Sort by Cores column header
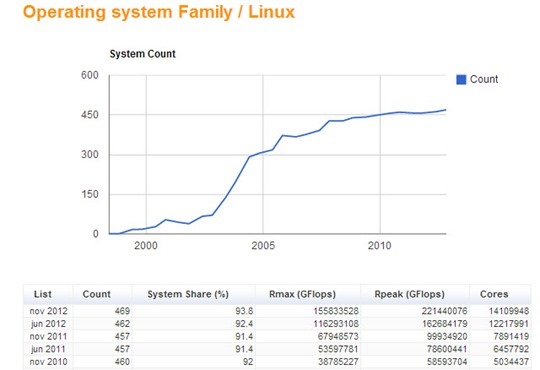Screen dimensions: 540x370 coord(494,294)
